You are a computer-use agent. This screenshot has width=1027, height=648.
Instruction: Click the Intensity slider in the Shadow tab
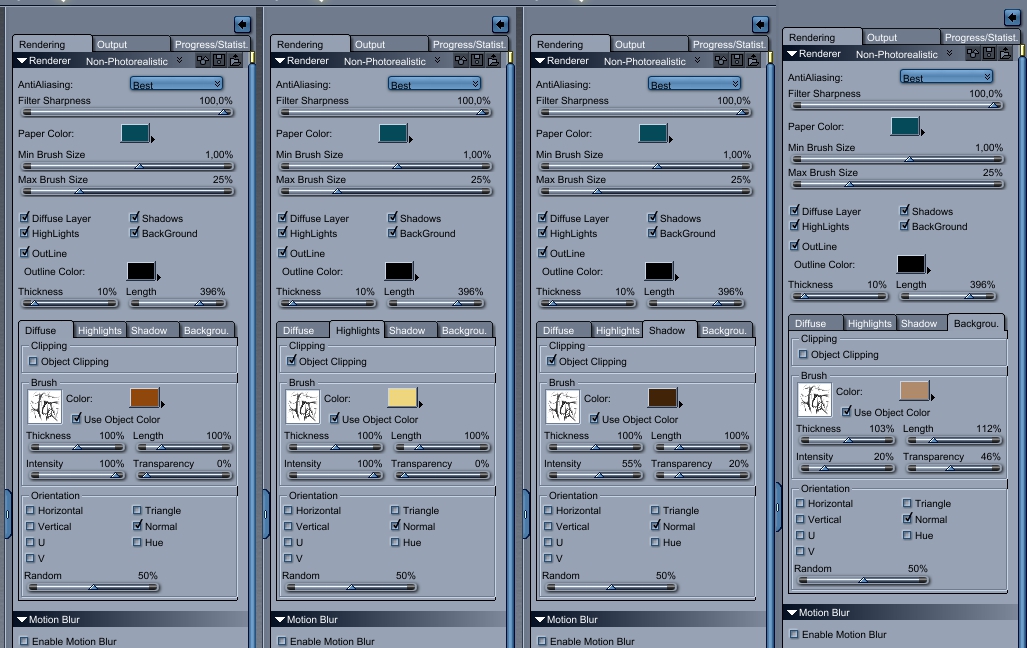[x=594, y=475]
